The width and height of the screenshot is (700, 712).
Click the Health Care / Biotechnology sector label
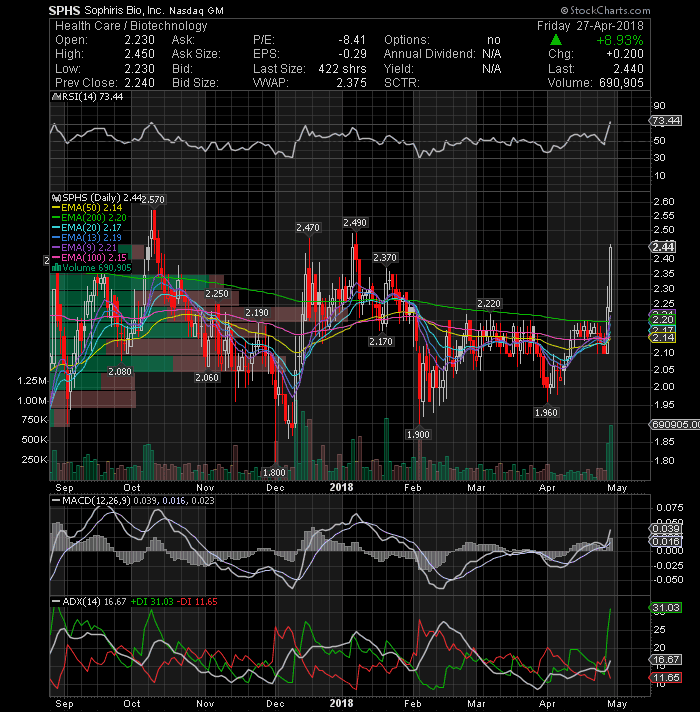click(131, 26)
